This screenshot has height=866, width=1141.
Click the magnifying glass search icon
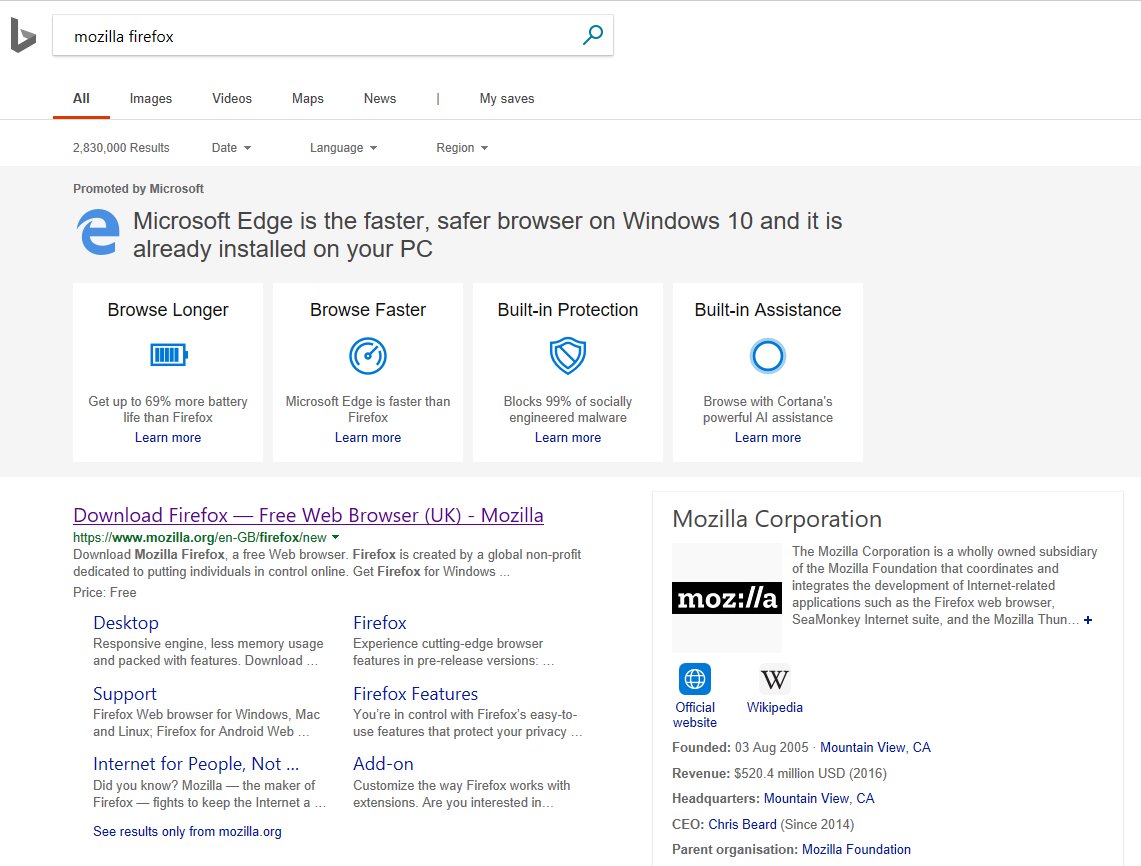point(592,36)
